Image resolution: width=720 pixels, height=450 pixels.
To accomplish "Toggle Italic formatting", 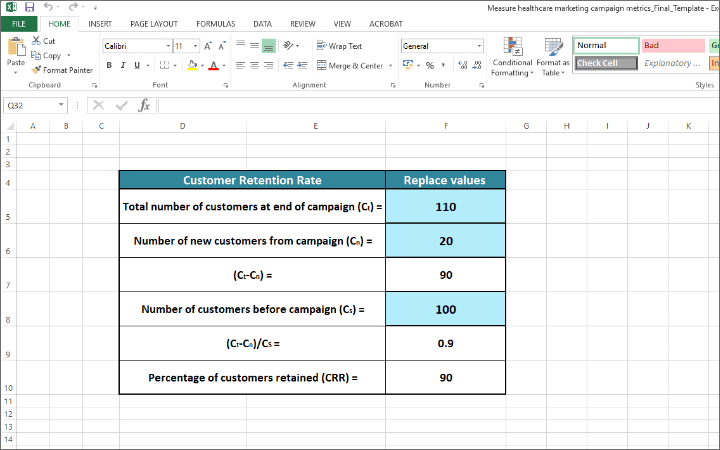I will (x=123, y=66).
